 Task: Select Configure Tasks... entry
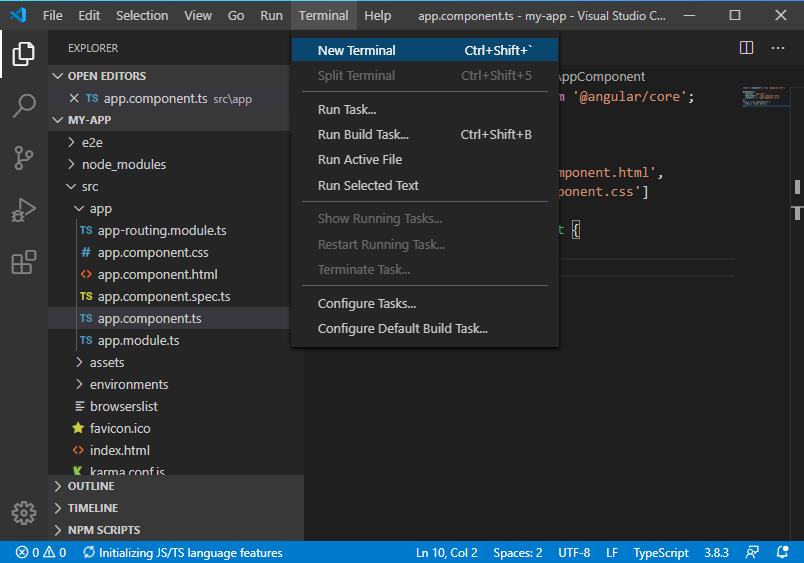(425, 304)
